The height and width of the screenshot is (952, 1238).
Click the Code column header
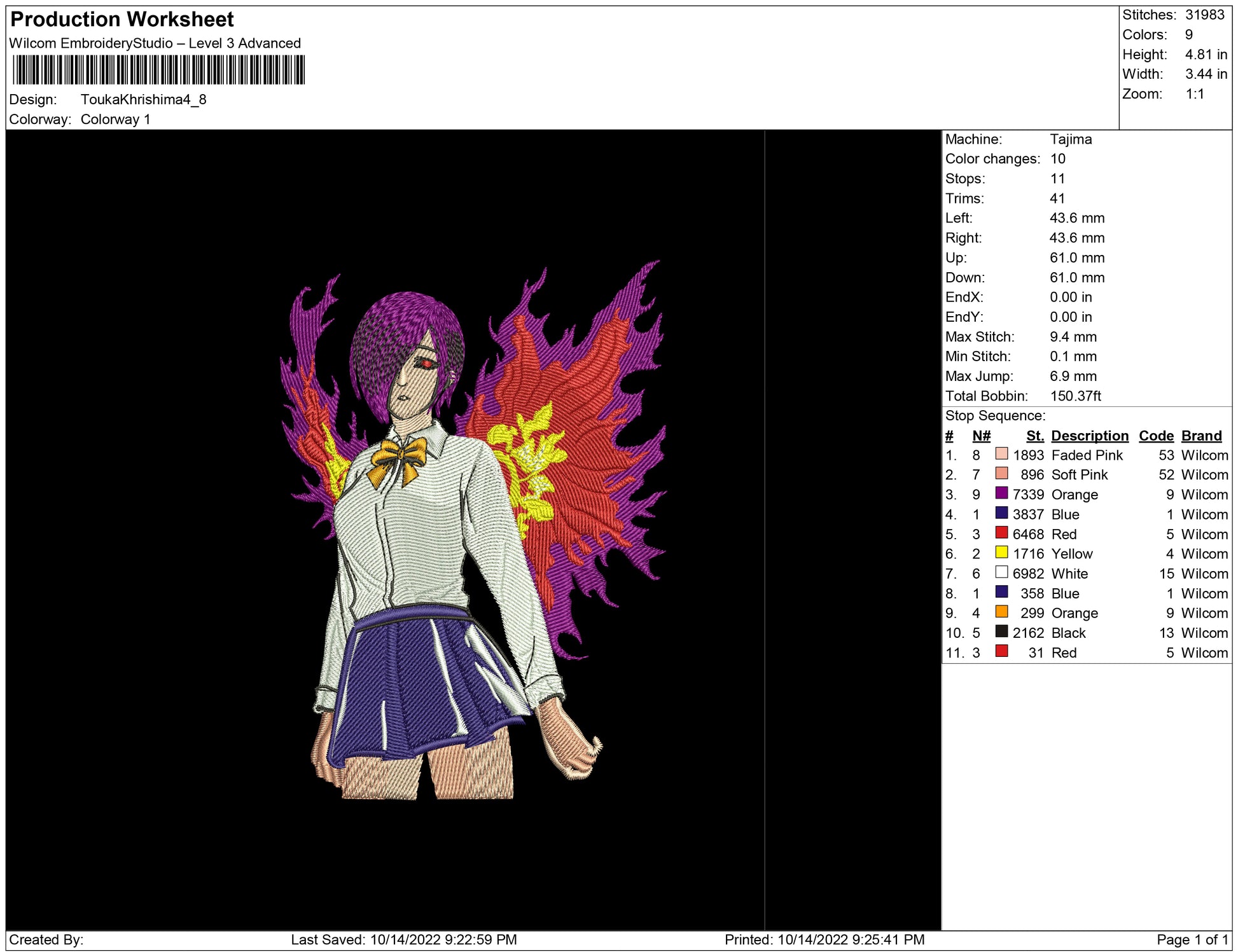point(1155,436)
